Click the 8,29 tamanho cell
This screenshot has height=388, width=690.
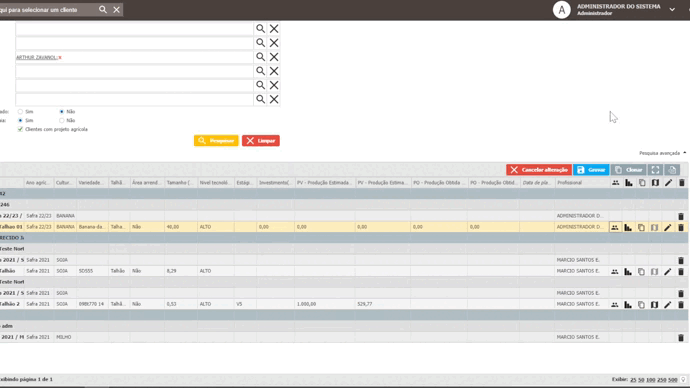[x=180, y=271]
